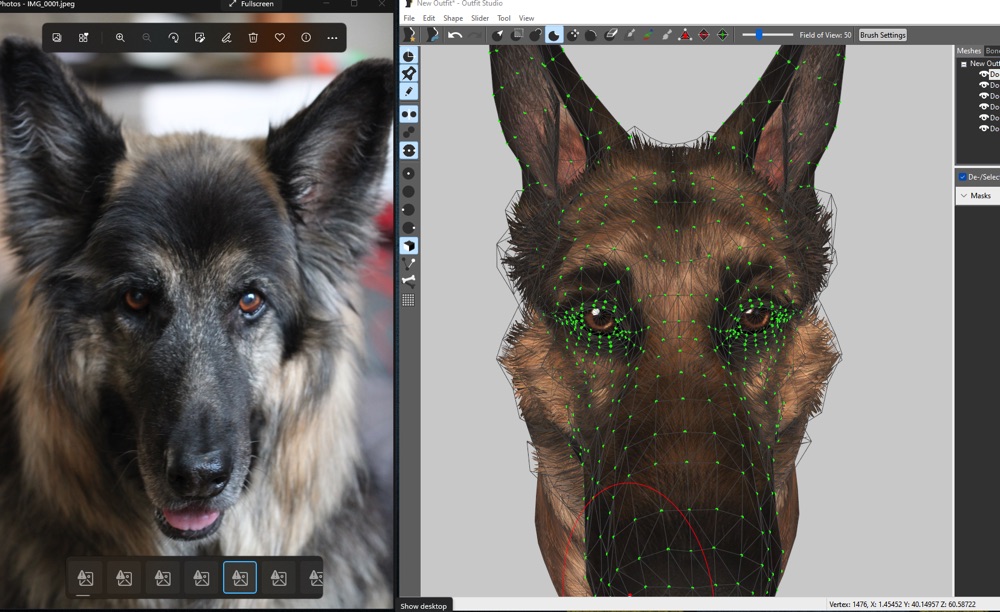
Task: Hide the topmost mesh using its eye icon
Action: tap(983, 75)
